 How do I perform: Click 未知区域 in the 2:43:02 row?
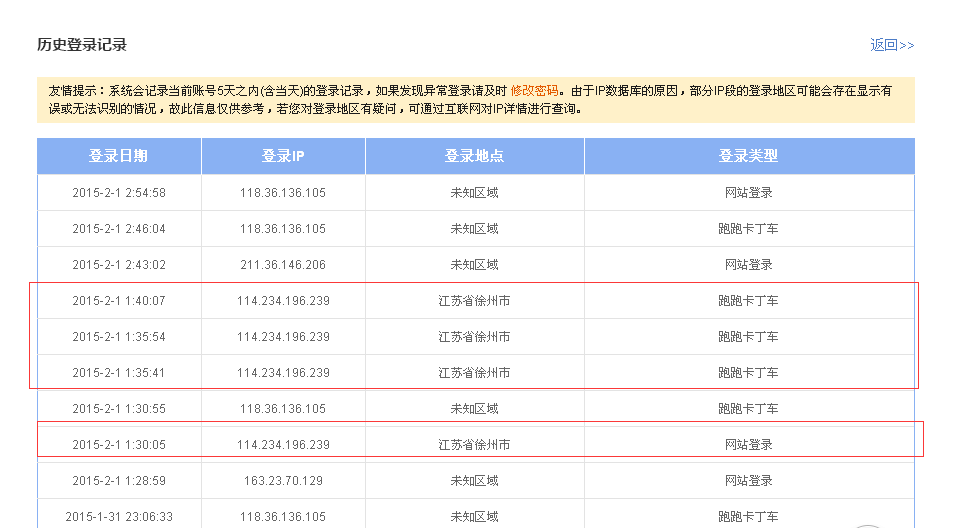[475, 265]
